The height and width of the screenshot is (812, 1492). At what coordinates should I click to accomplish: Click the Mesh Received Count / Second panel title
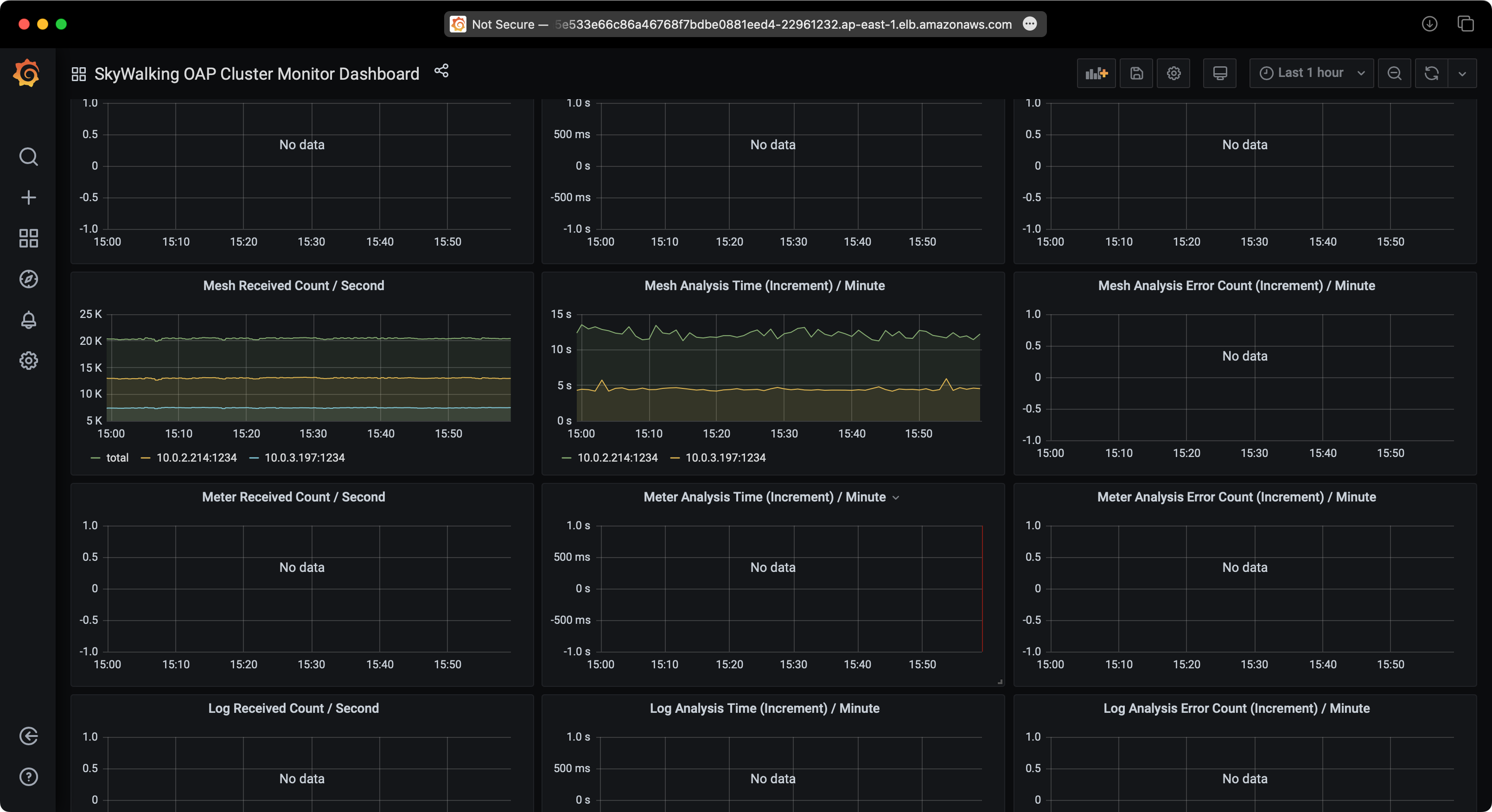[293, 285]
